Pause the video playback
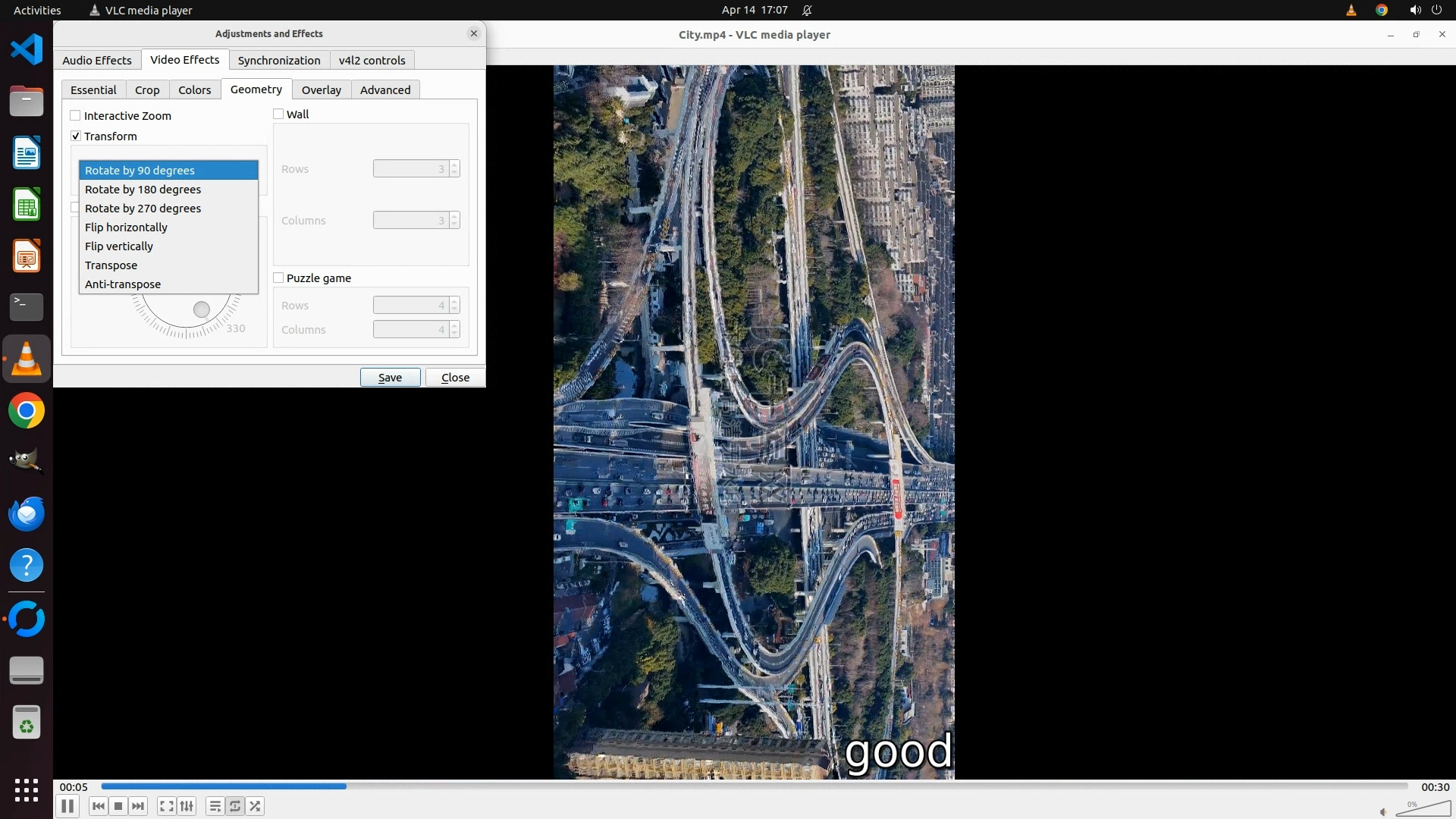1456x819 pixels. click(x=67, y=806)
